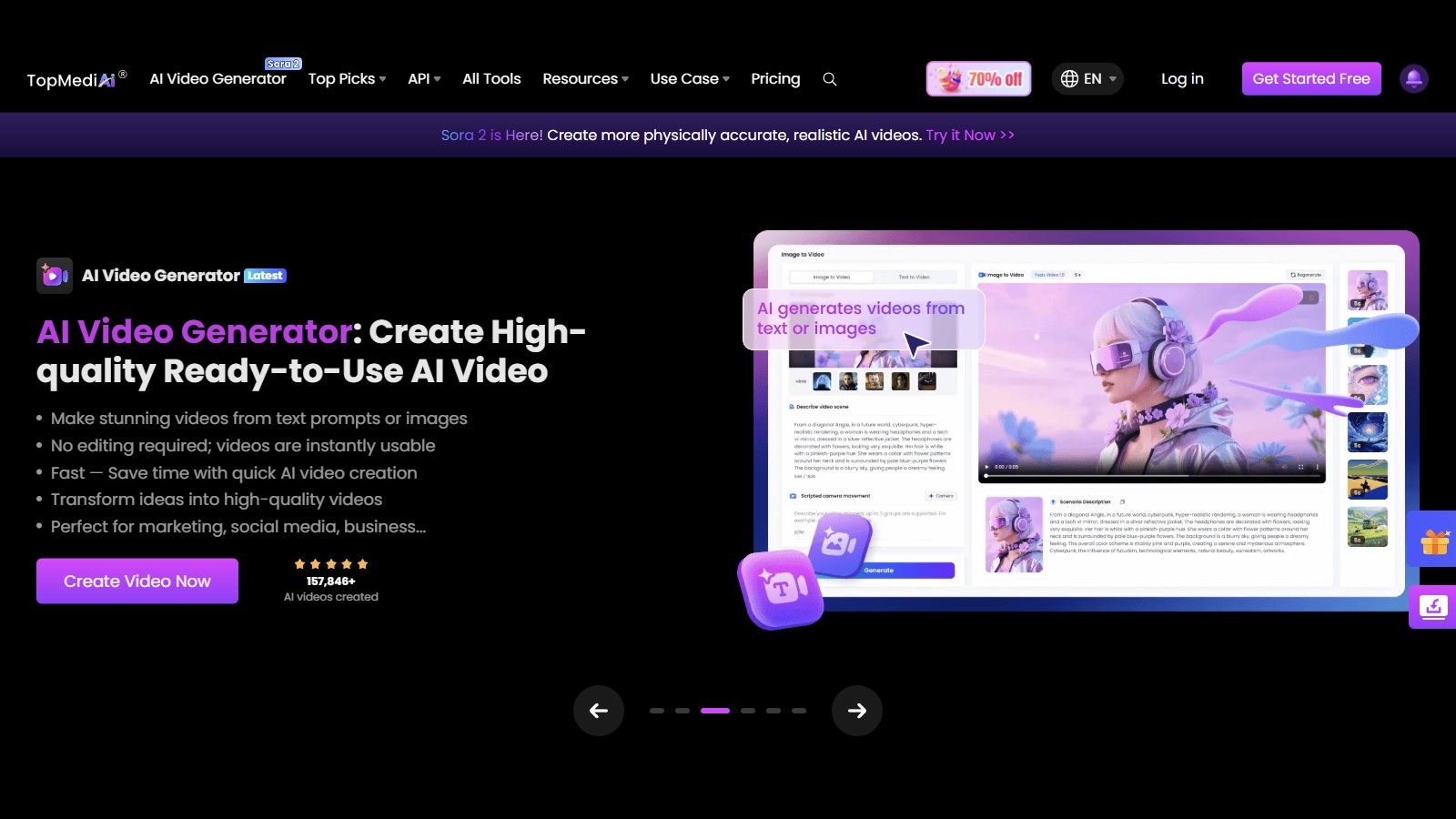Go to next slide arrow
Screen dimensions: 1456x819
click(x=857, y=711)
